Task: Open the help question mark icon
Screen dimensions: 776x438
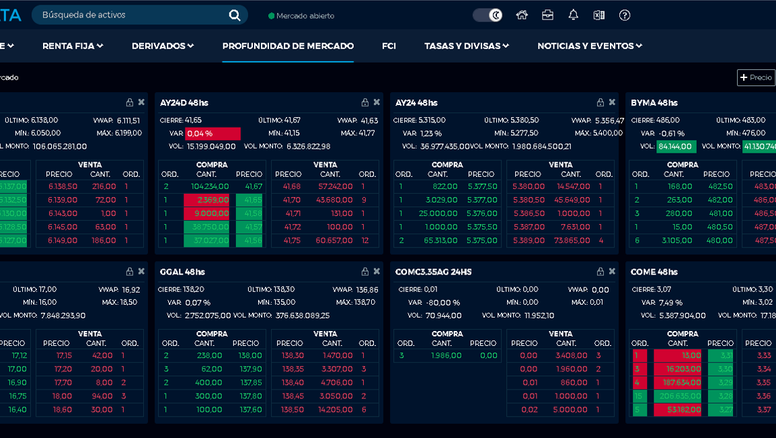Action: [625, 15]
